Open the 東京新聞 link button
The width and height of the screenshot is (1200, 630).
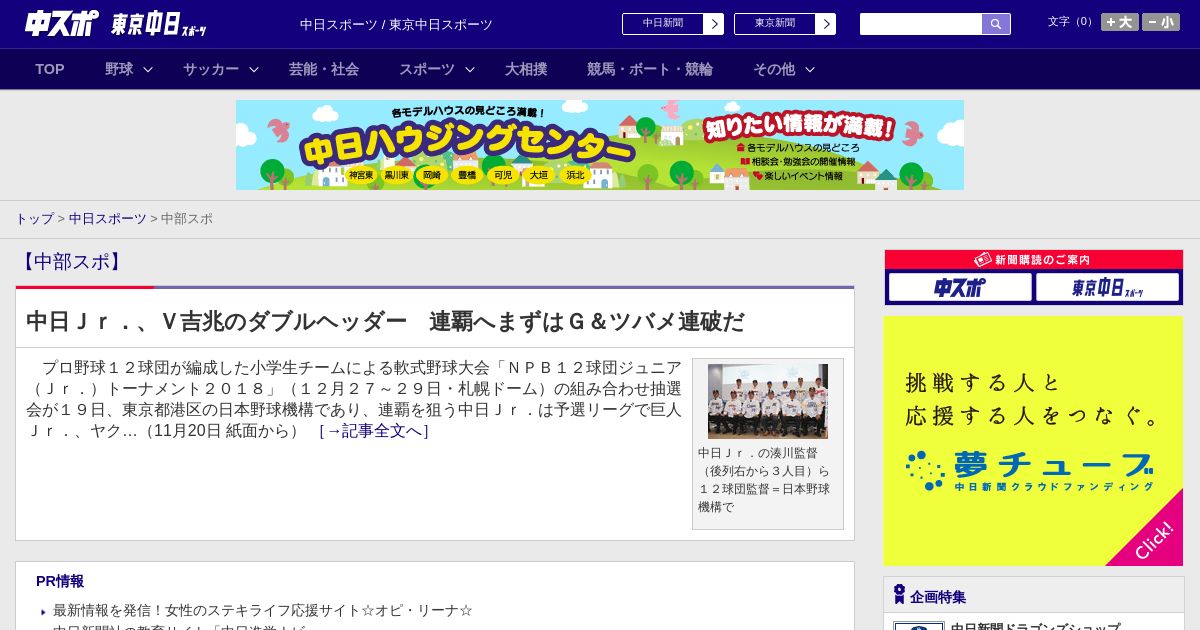pyautogui.click(x=775, y=24)
